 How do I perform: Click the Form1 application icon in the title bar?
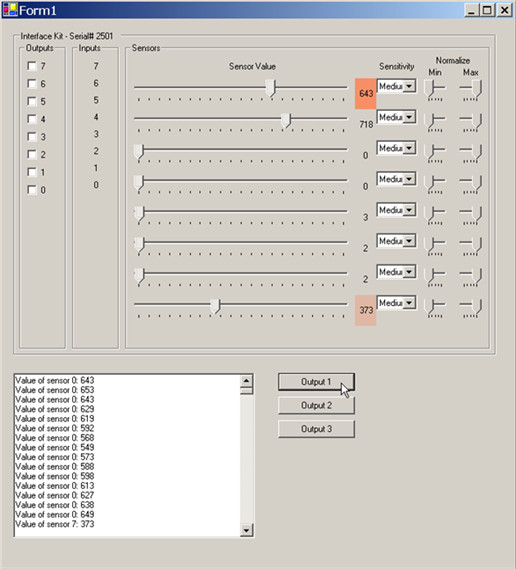coord(10,10)
